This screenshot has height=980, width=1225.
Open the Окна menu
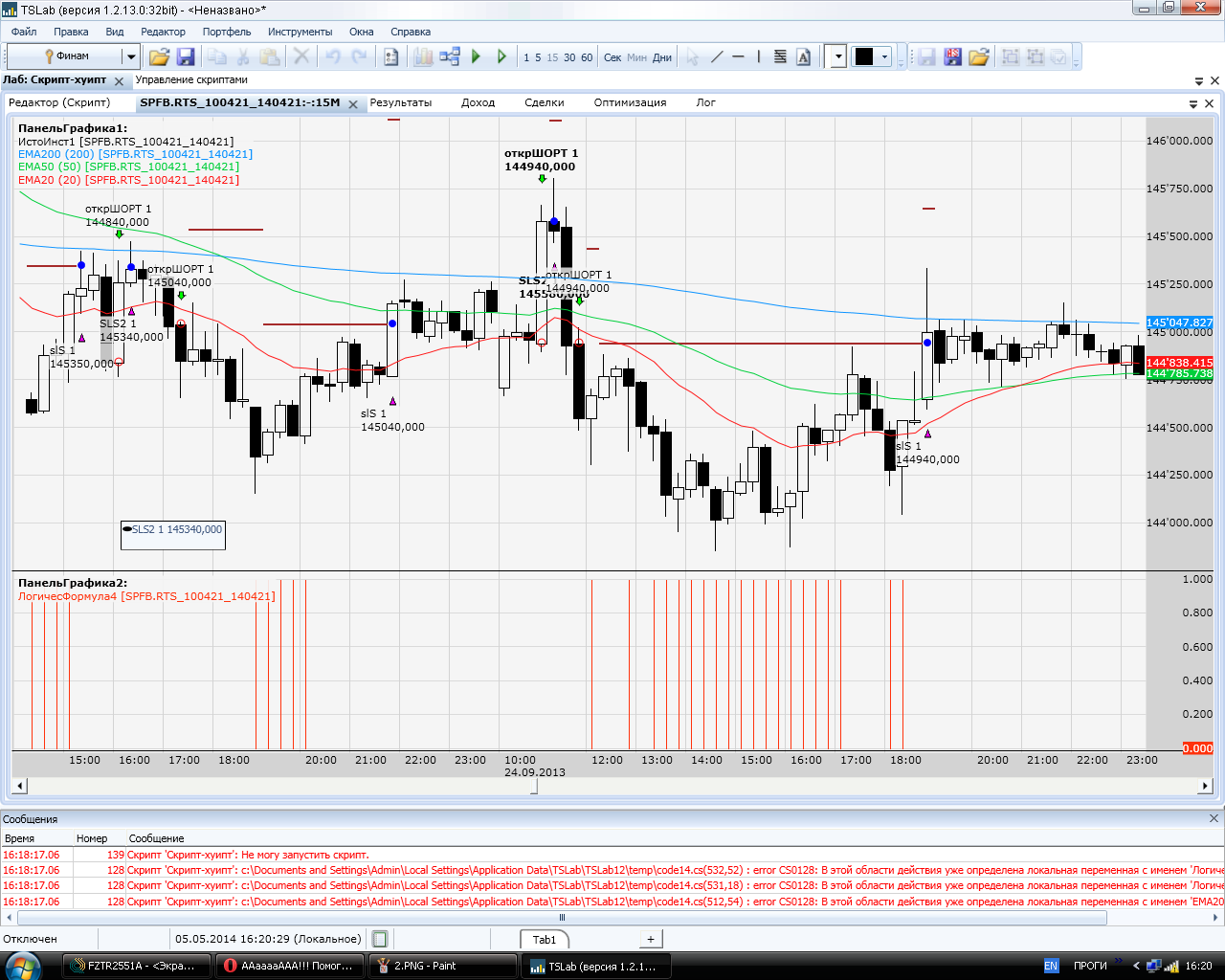coord(362,32)
